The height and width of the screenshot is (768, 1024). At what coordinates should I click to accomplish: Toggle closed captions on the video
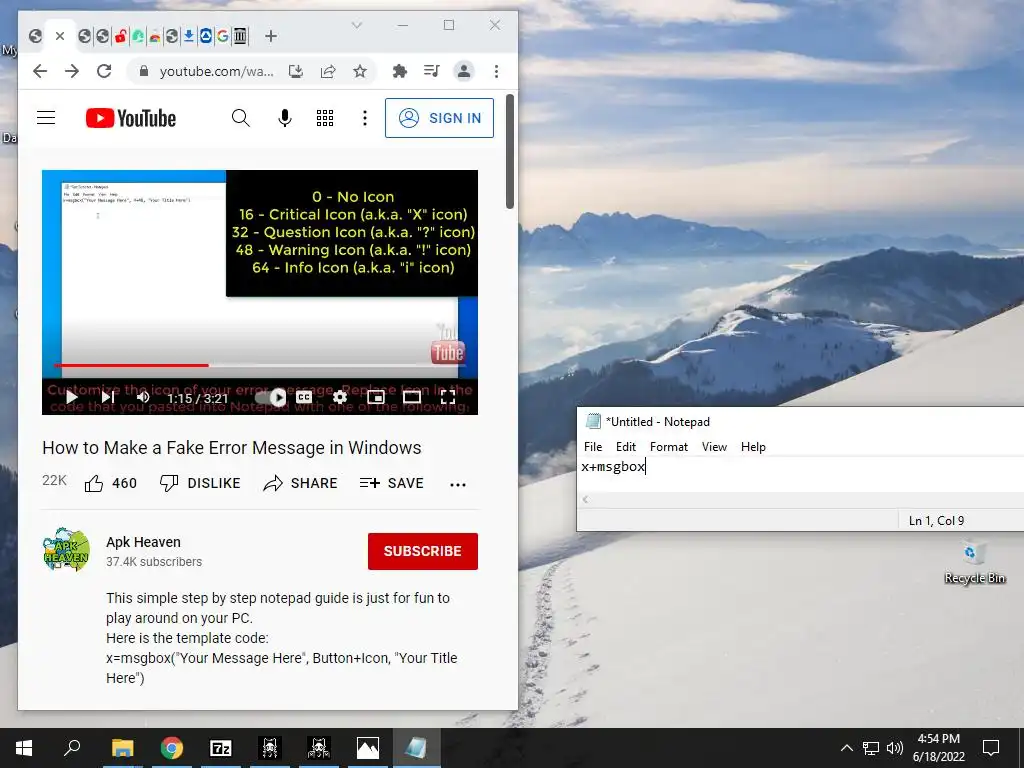click(x=304, y=396)
